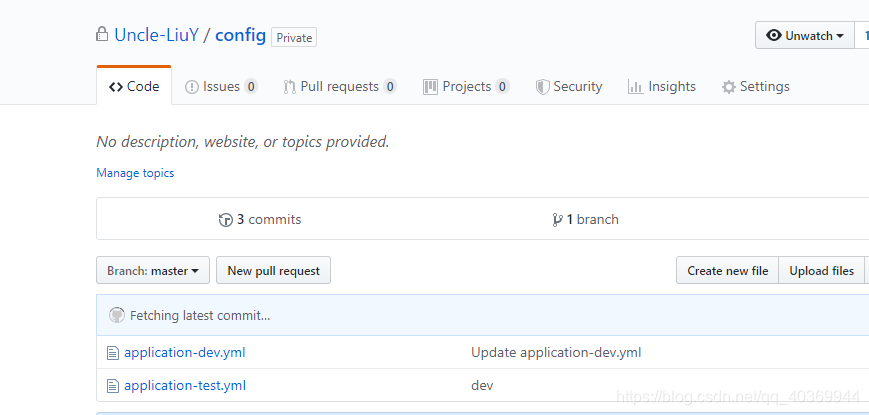869x415 pixels.
Task: Go to the Insights tab
Action: click(662, 87)
